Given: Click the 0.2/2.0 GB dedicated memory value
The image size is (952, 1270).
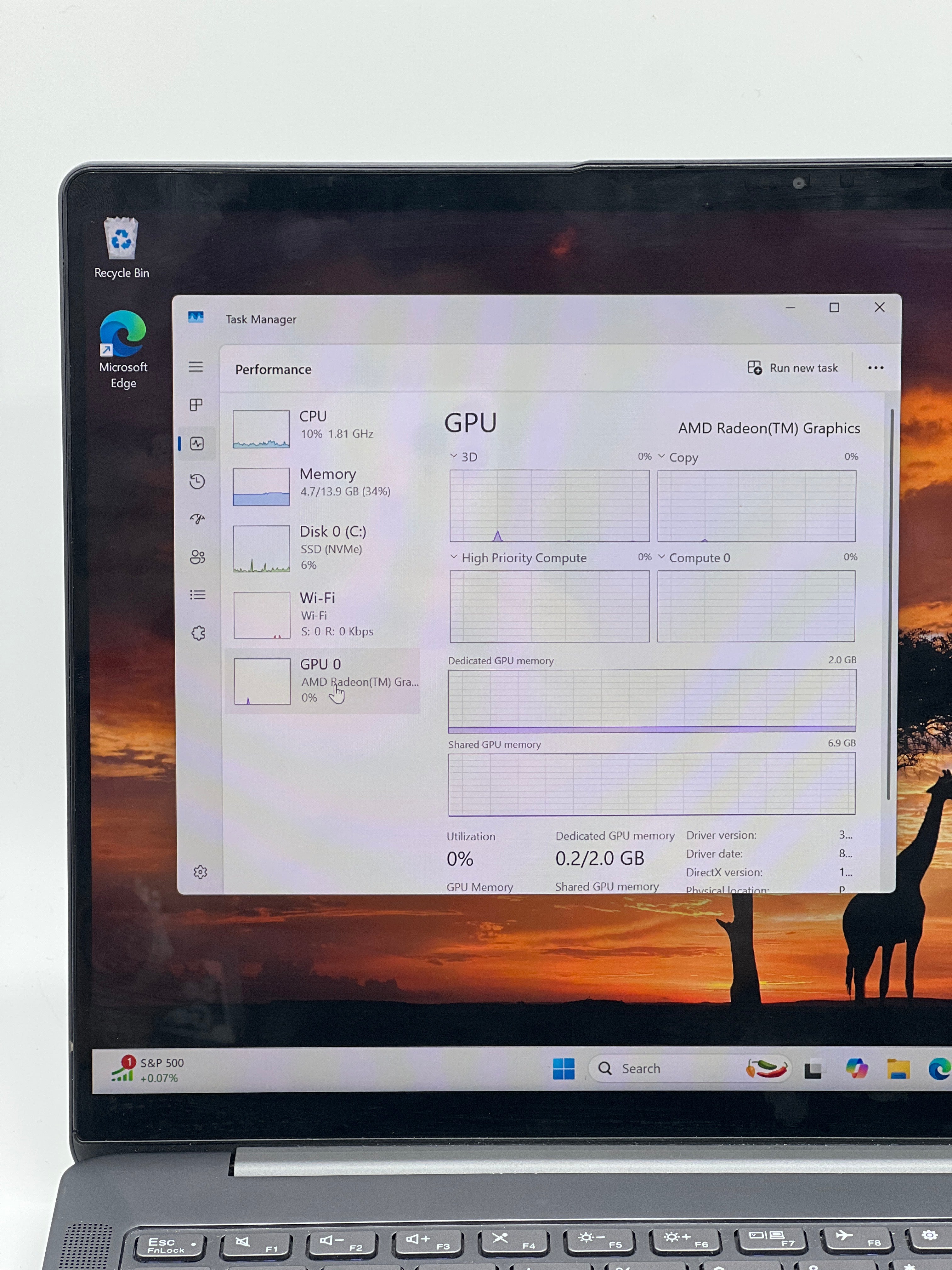Looking at the screenshot, I should (x=600, y=859).
